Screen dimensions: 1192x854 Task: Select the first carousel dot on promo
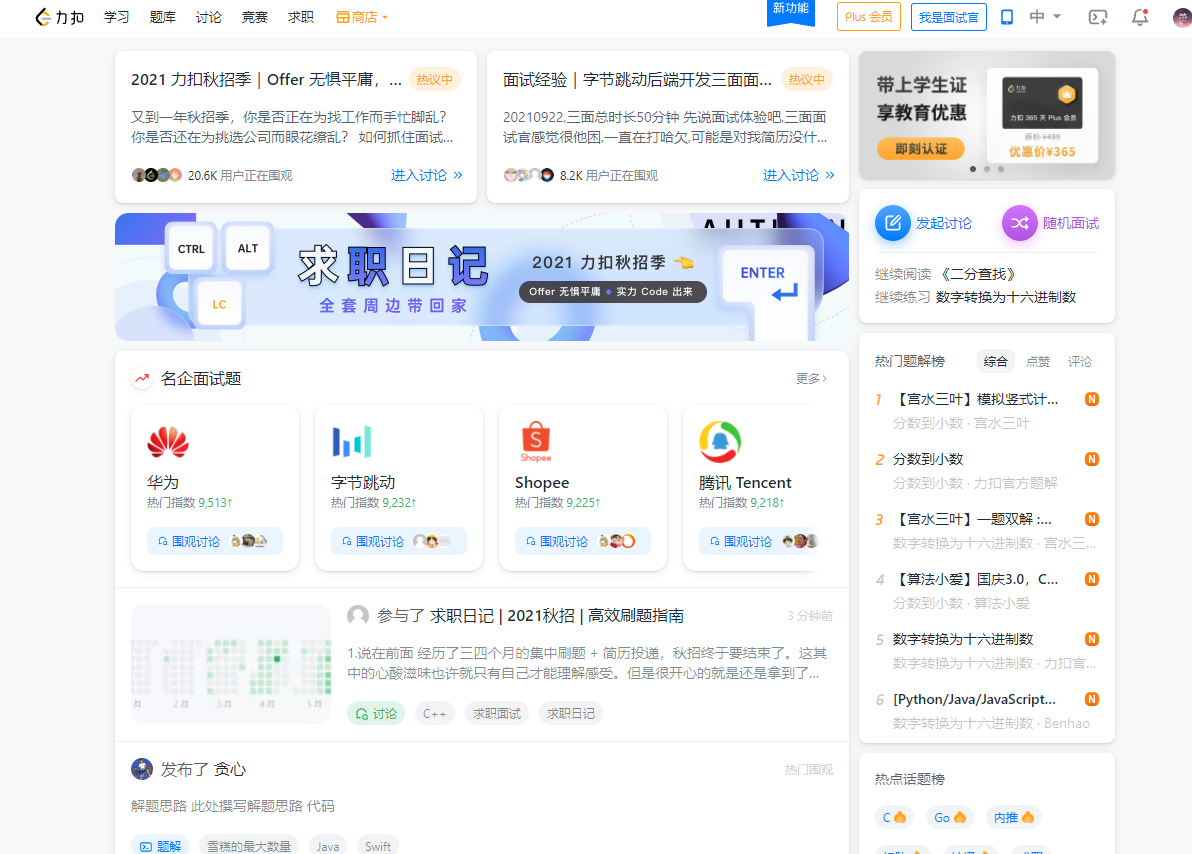point(973,169)
